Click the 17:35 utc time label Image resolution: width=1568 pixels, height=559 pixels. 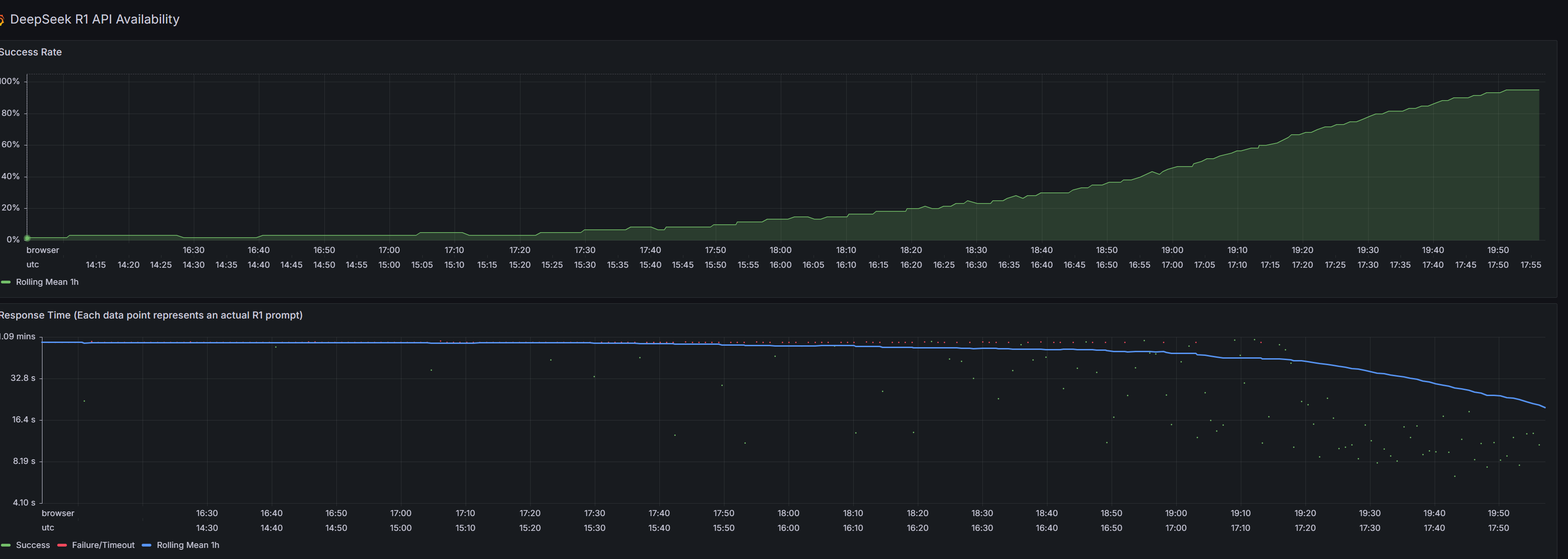pos(1400,265)
